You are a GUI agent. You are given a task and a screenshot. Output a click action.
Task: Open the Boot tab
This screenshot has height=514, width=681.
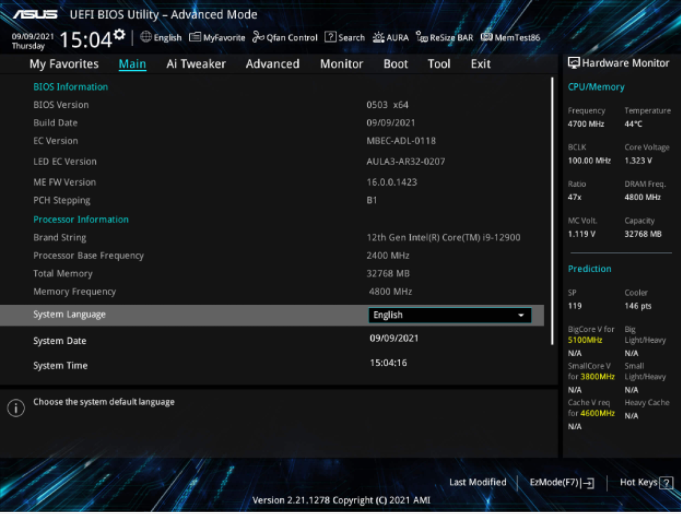[396, 64]
